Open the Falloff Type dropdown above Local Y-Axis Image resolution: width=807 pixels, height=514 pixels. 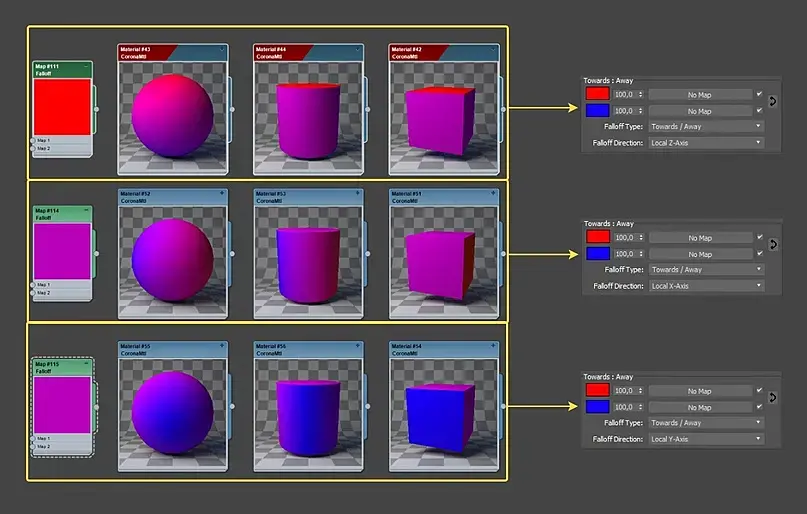pyautogui.click(x=706, y=423)
